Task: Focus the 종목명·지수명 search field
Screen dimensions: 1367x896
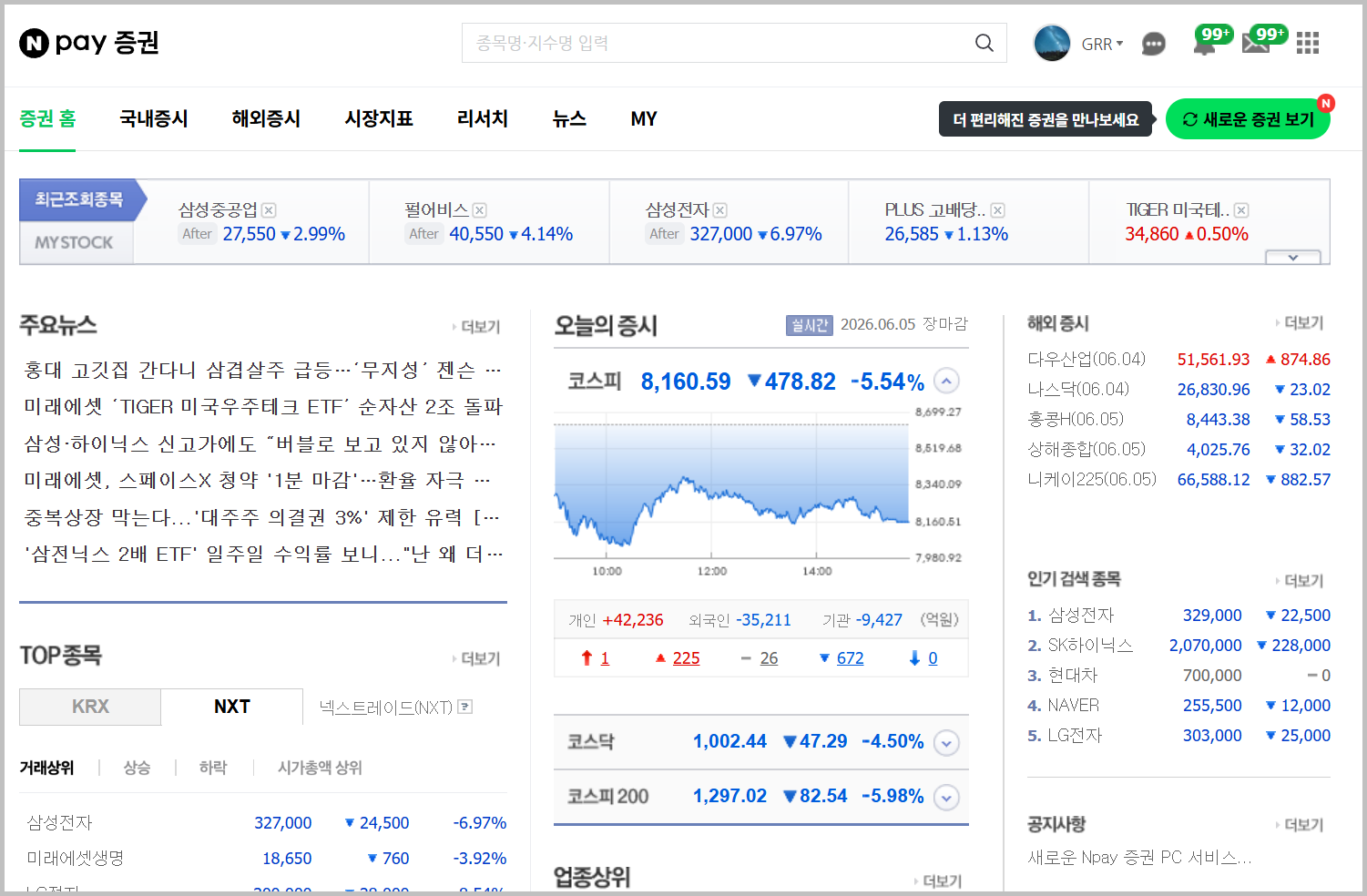Action: [716, 43]
